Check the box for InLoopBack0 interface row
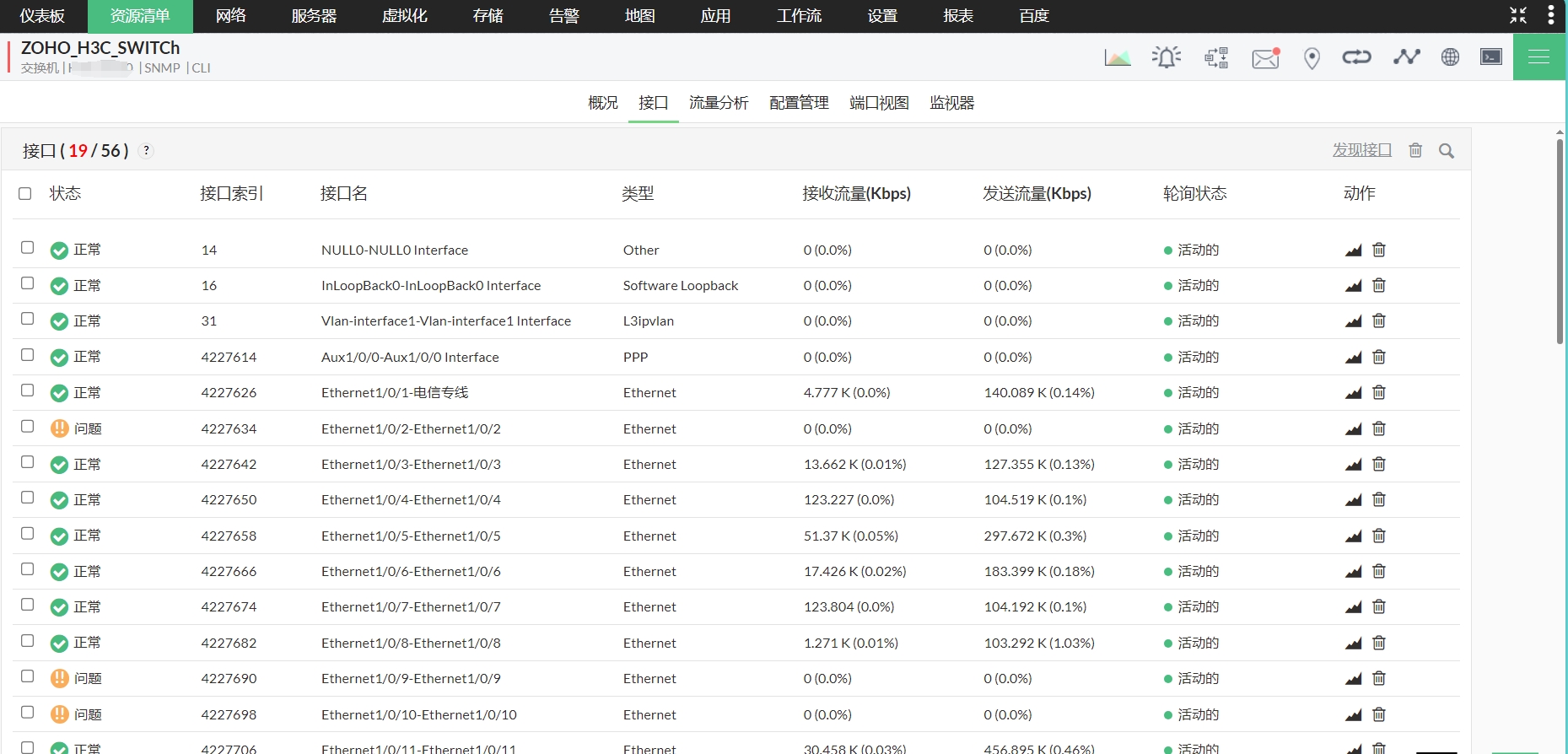The image size is (1568, 754). [28, 283]
